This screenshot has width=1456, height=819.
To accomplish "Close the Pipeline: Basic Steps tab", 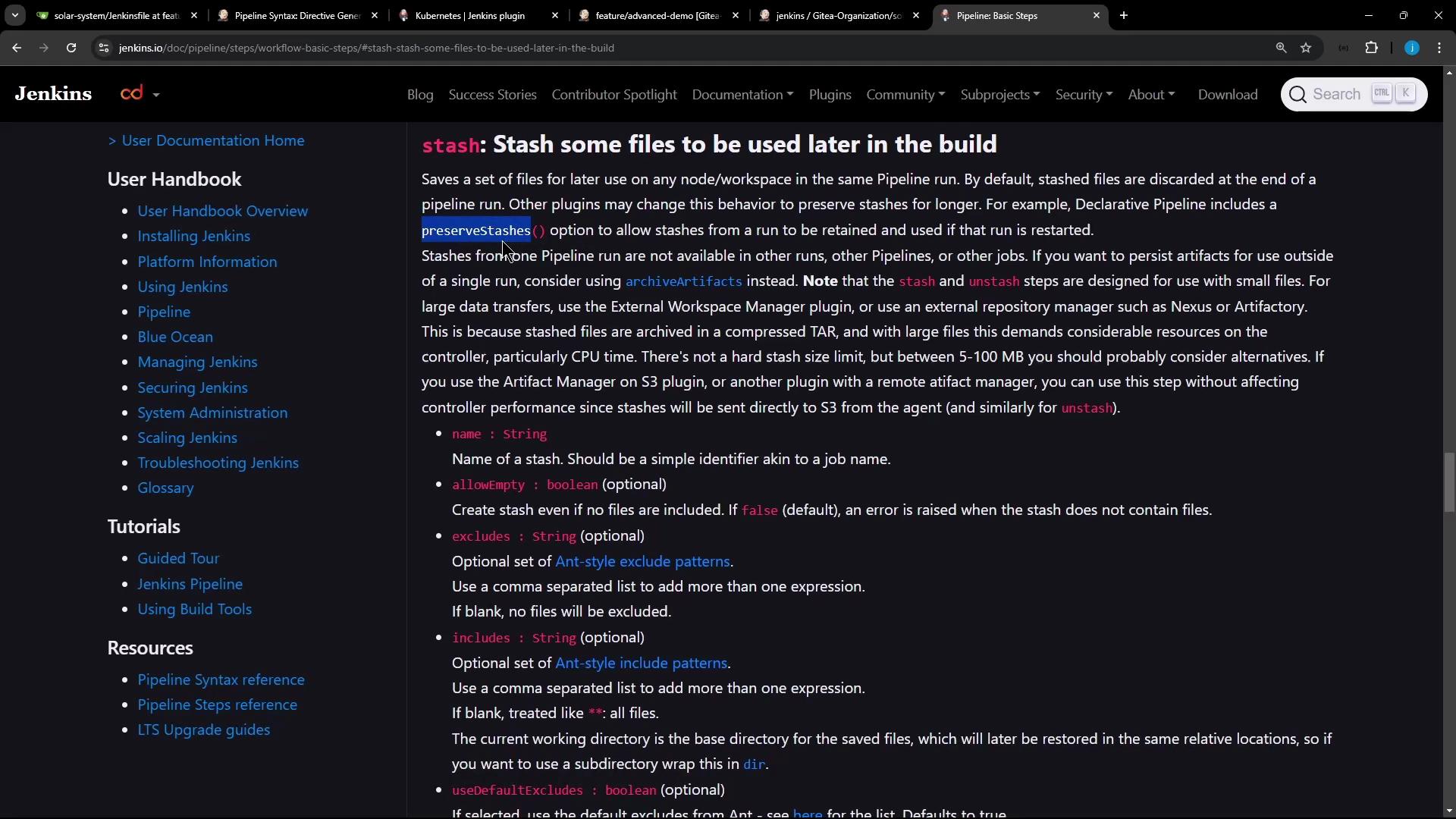I will click(x=1096, y=15).
